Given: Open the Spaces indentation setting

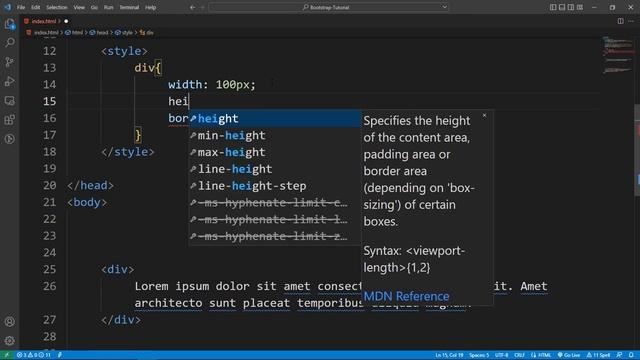Looking at the screenshot, I should pyautogui.click(x=479, y=355).
